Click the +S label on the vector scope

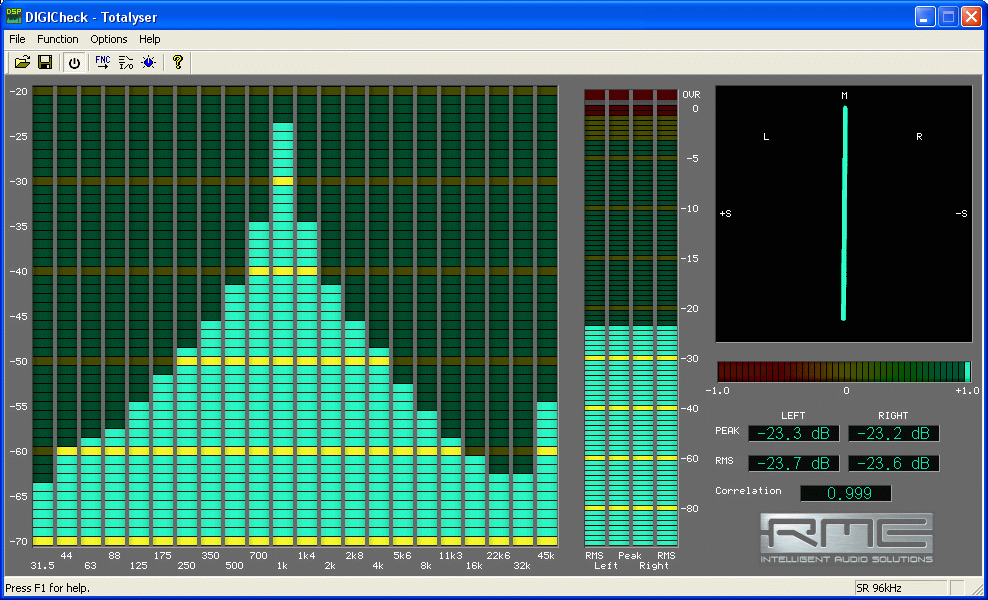click(x=725, y=214)
